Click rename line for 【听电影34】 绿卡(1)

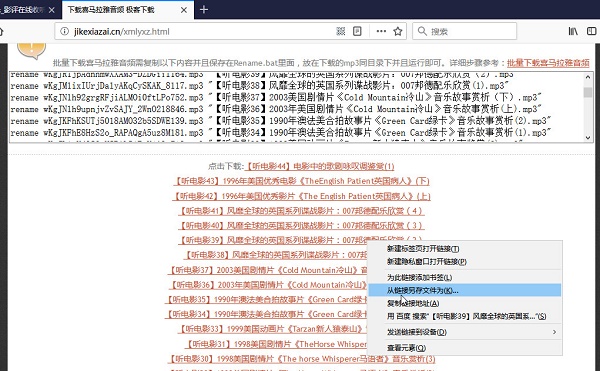[x=280, y=133]
